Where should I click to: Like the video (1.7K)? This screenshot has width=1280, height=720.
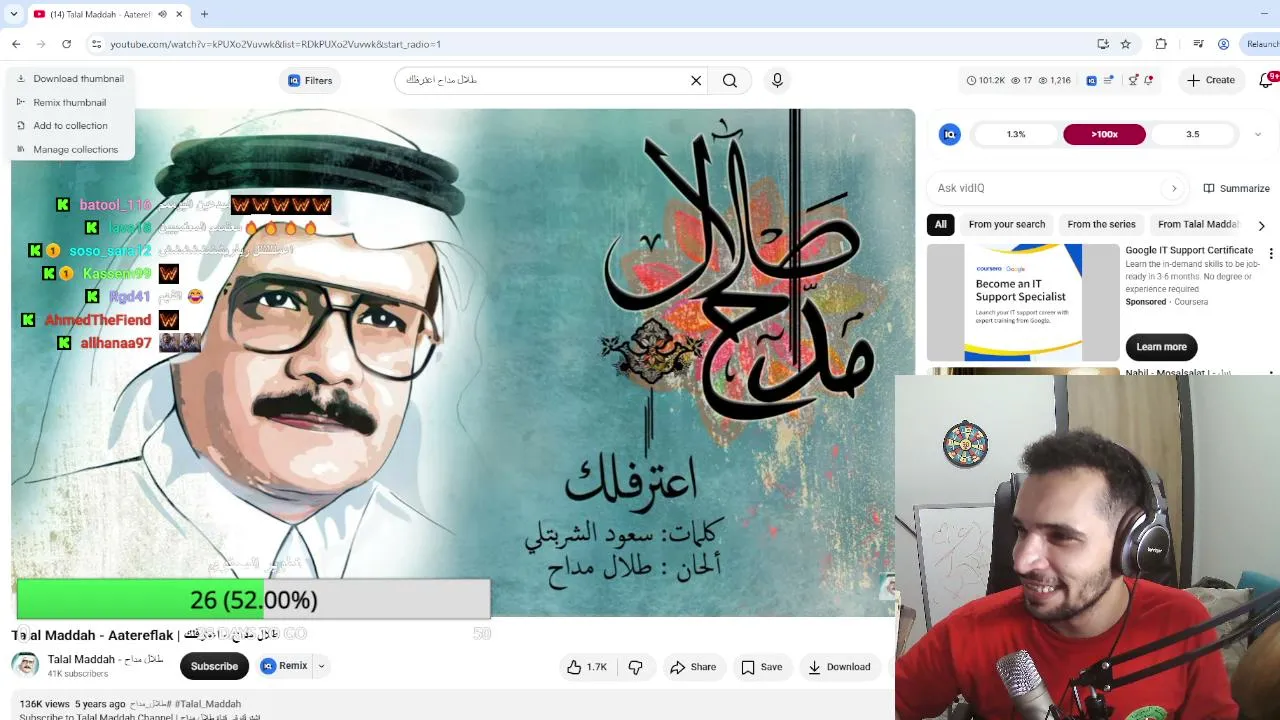587,667
